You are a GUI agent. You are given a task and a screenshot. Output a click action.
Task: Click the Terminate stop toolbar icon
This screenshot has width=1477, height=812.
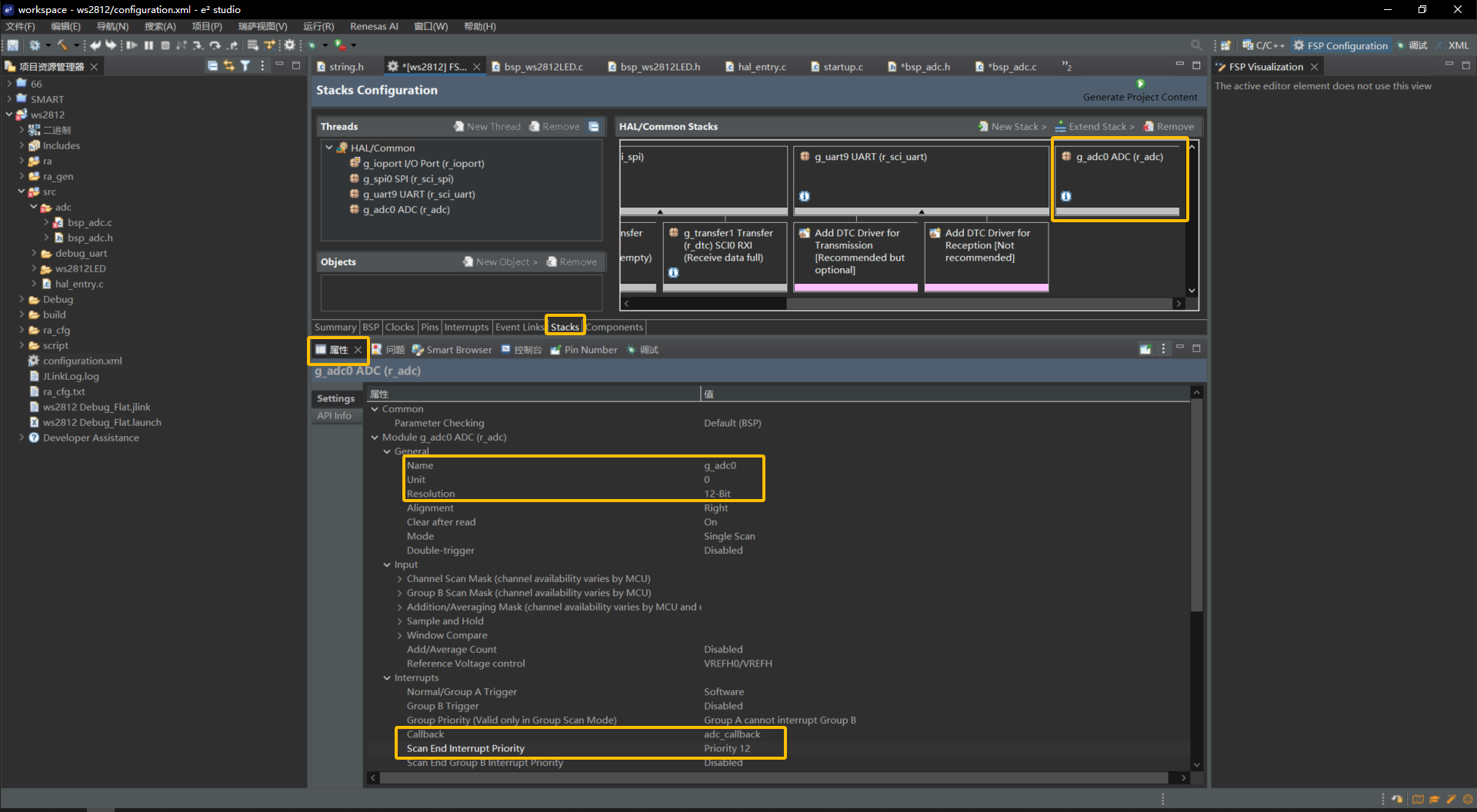pyautogui.click(x=165, y=45)
